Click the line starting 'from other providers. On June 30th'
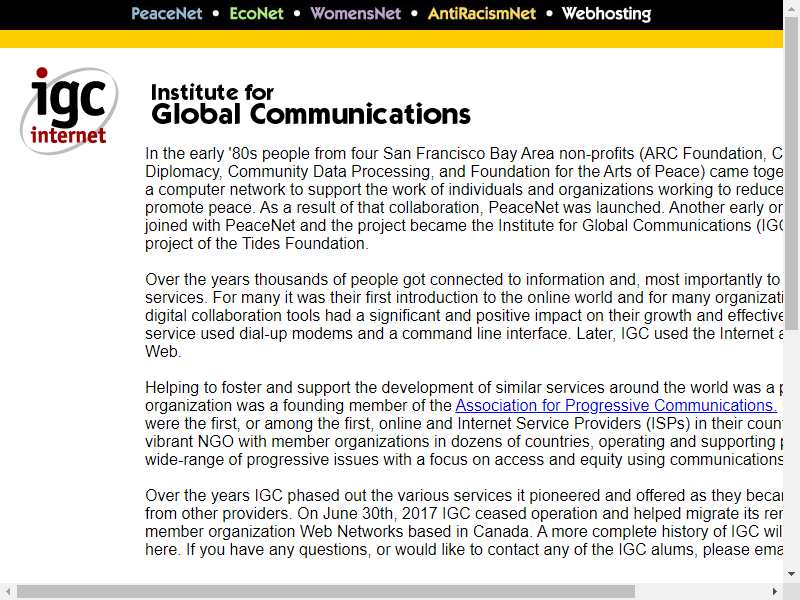The height and width of the screenshot is (600, 800). 464,514
